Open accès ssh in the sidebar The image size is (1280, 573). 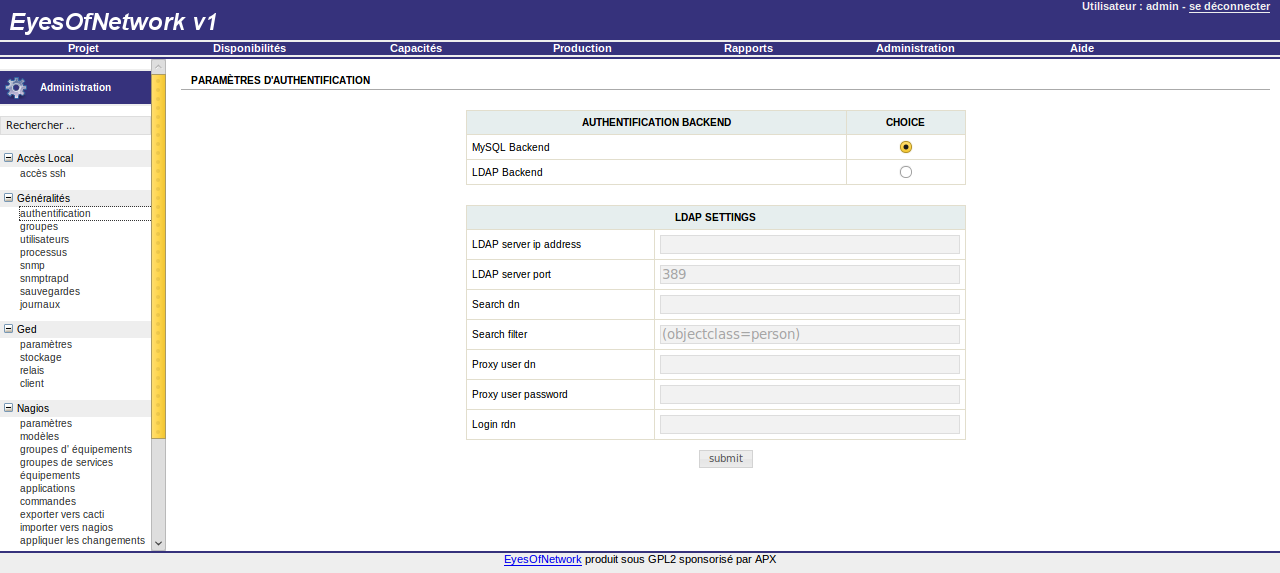click(42, 173)
